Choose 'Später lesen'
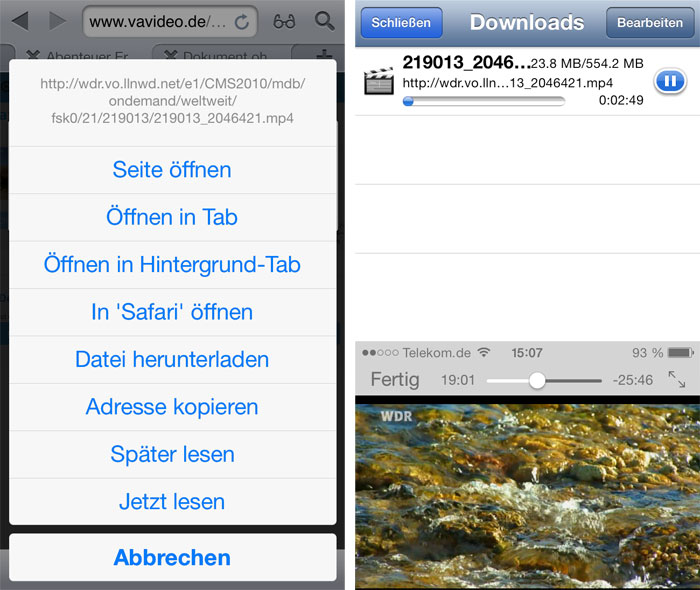700x590 pixels. pos(172,454)
